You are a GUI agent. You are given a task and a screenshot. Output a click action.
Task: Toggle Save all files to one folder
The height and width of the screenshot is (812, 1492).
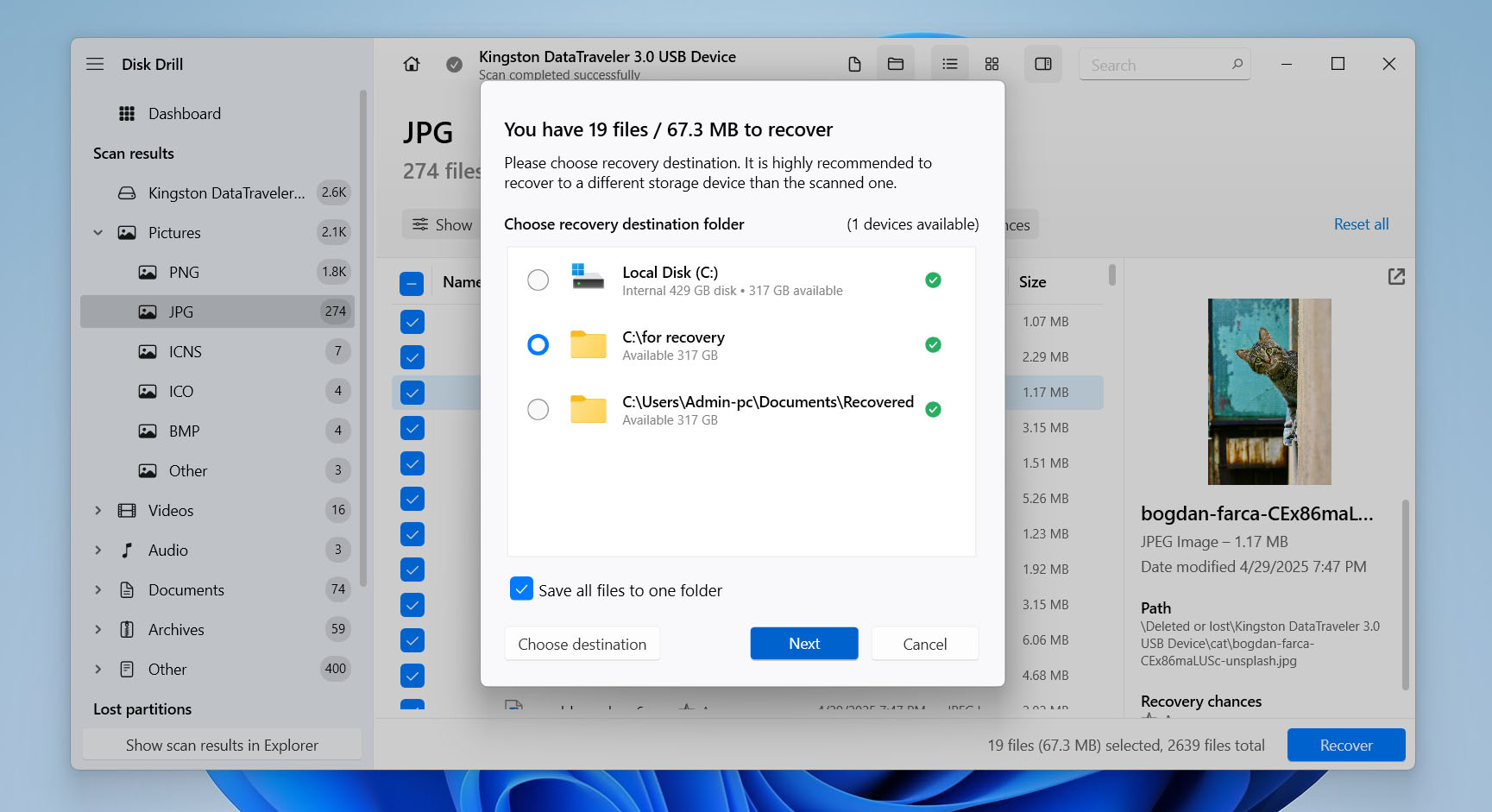pos(521,589)
